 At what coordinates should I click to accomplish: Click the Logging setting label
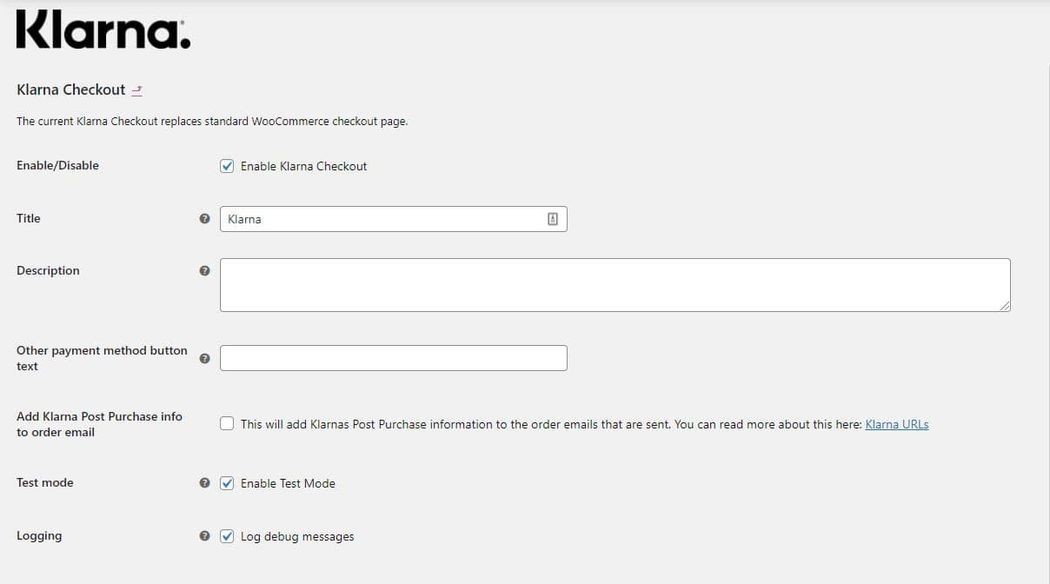pos(39,536)
